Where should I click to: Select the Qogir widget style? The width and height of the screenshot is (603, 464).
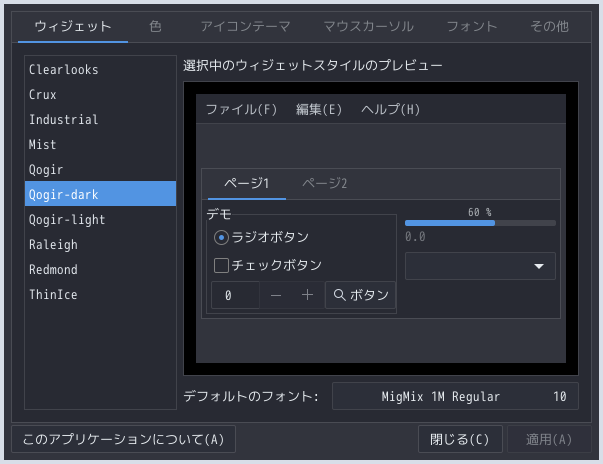click(100, 170)
